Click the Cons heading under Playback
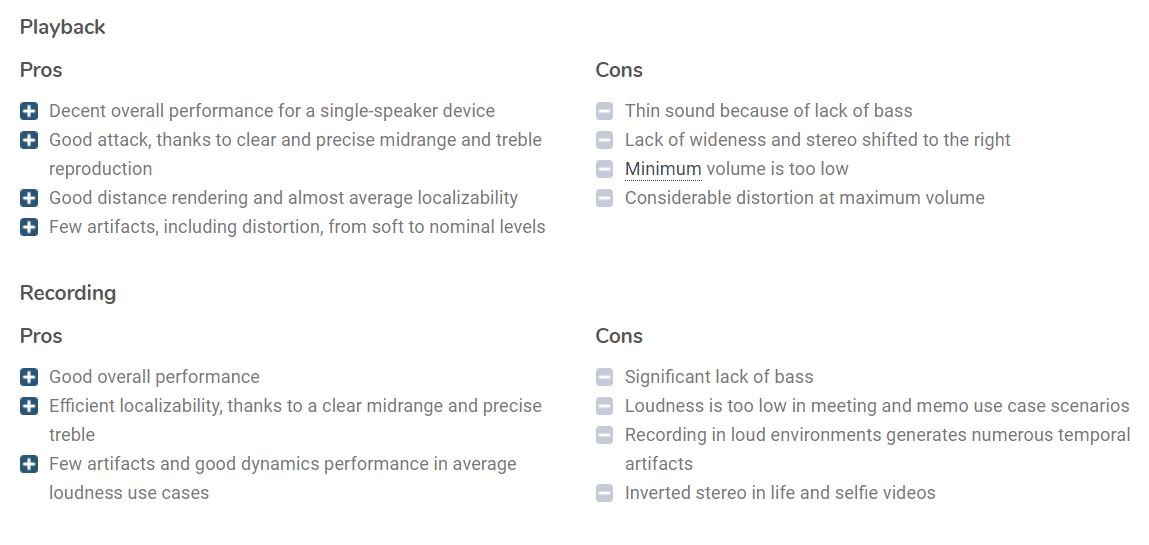This screenshot has width=1149, height=545. coord(619,70)
